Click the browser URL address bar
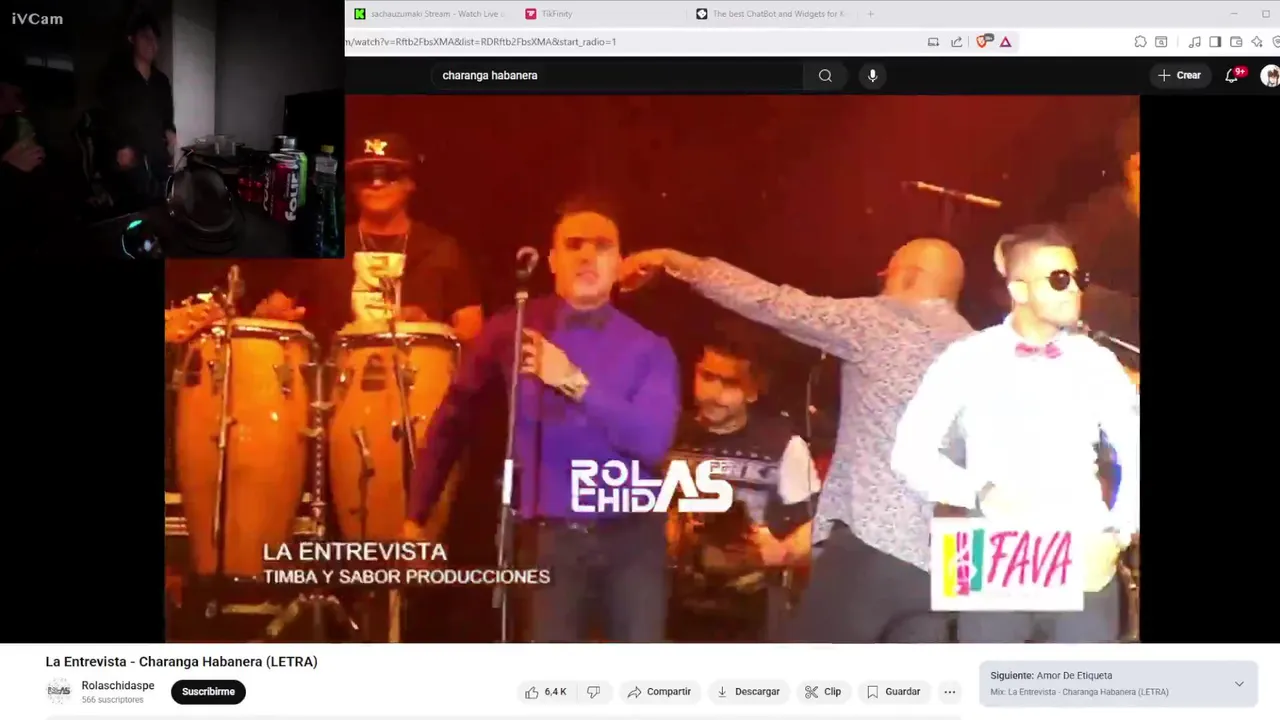 click(x=630, y=42)
